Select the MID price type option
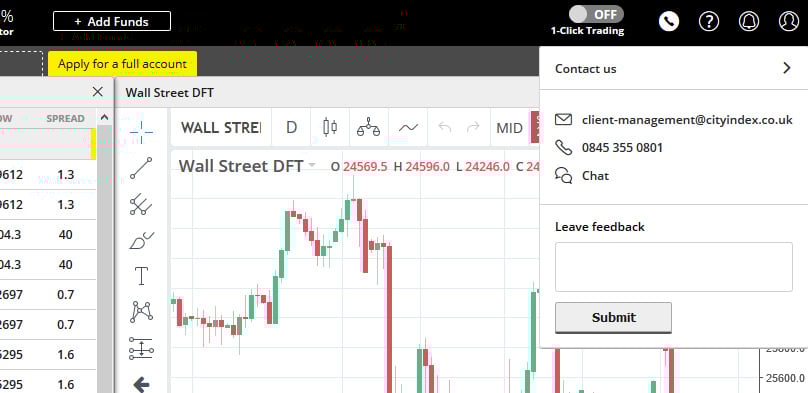 click(509, 128)
